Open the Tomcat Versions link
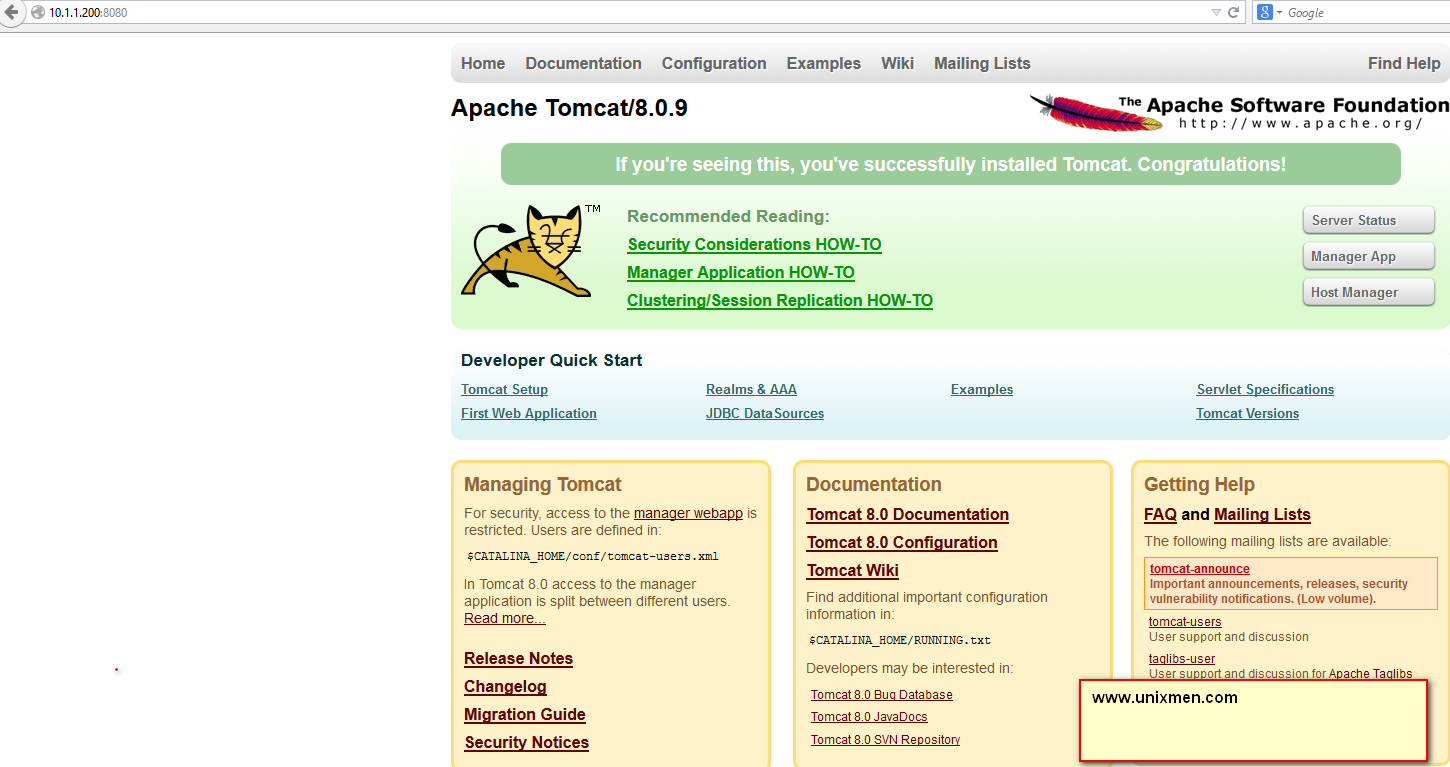This screenshot has height=767, width=1450. [1247, 413]
